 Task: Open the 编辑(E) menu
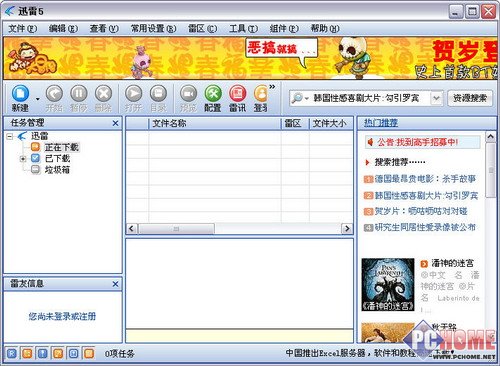(63, 29)
